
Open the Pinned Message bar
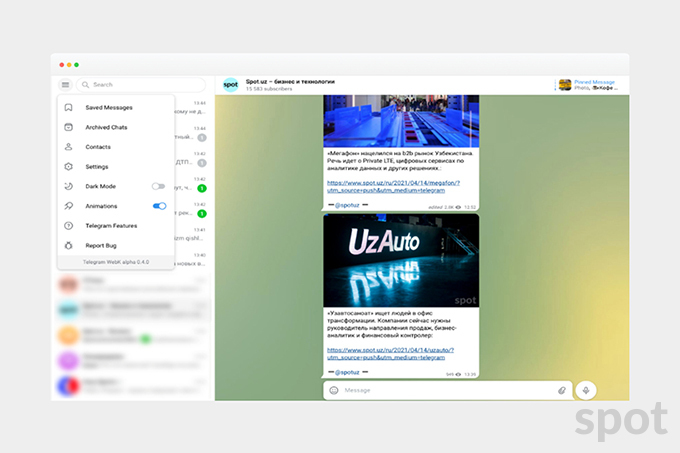[588, 85]
